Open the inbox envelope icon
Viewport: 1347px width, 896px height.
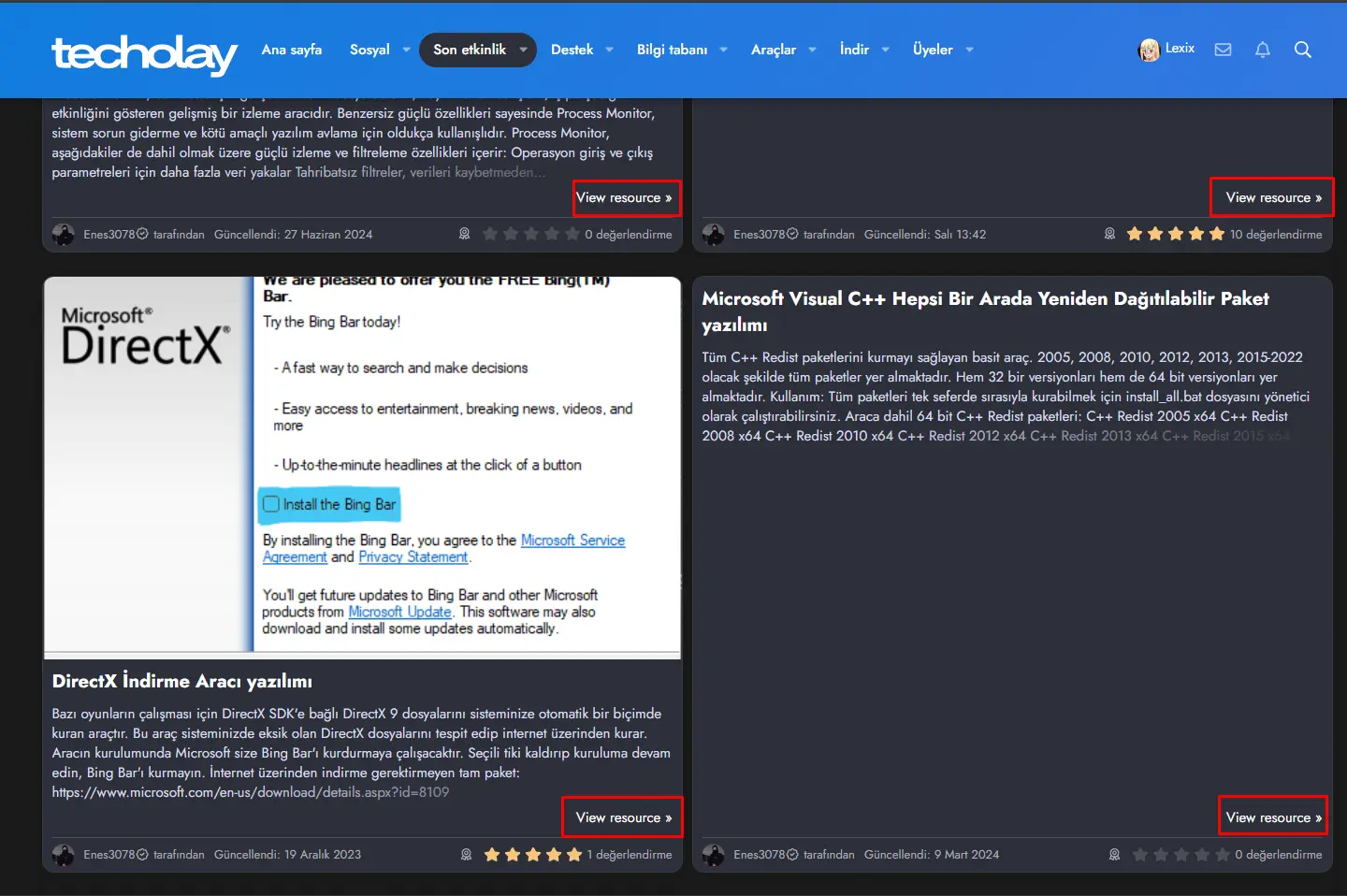pyautogui.click(x=1223, y=50)
